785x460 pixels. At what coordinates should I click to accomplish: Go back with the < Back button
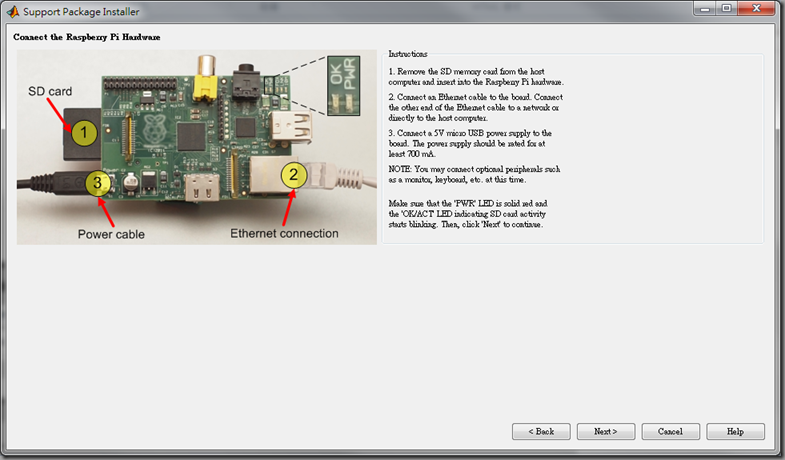click(541, 431)
